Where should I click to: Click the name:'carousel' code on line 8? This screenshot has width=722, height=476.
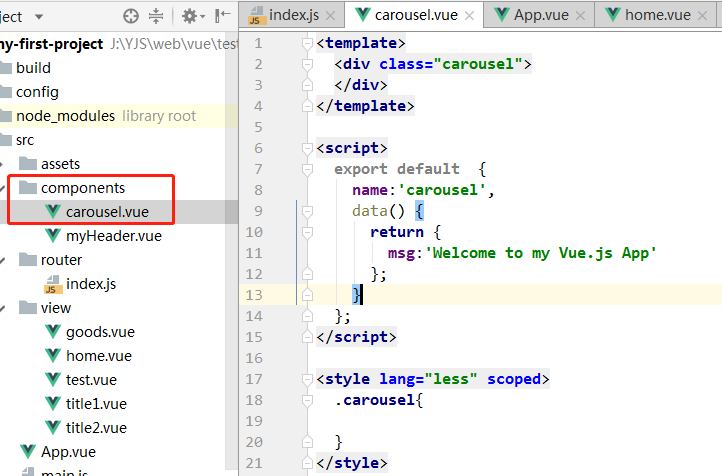[424, 190]
